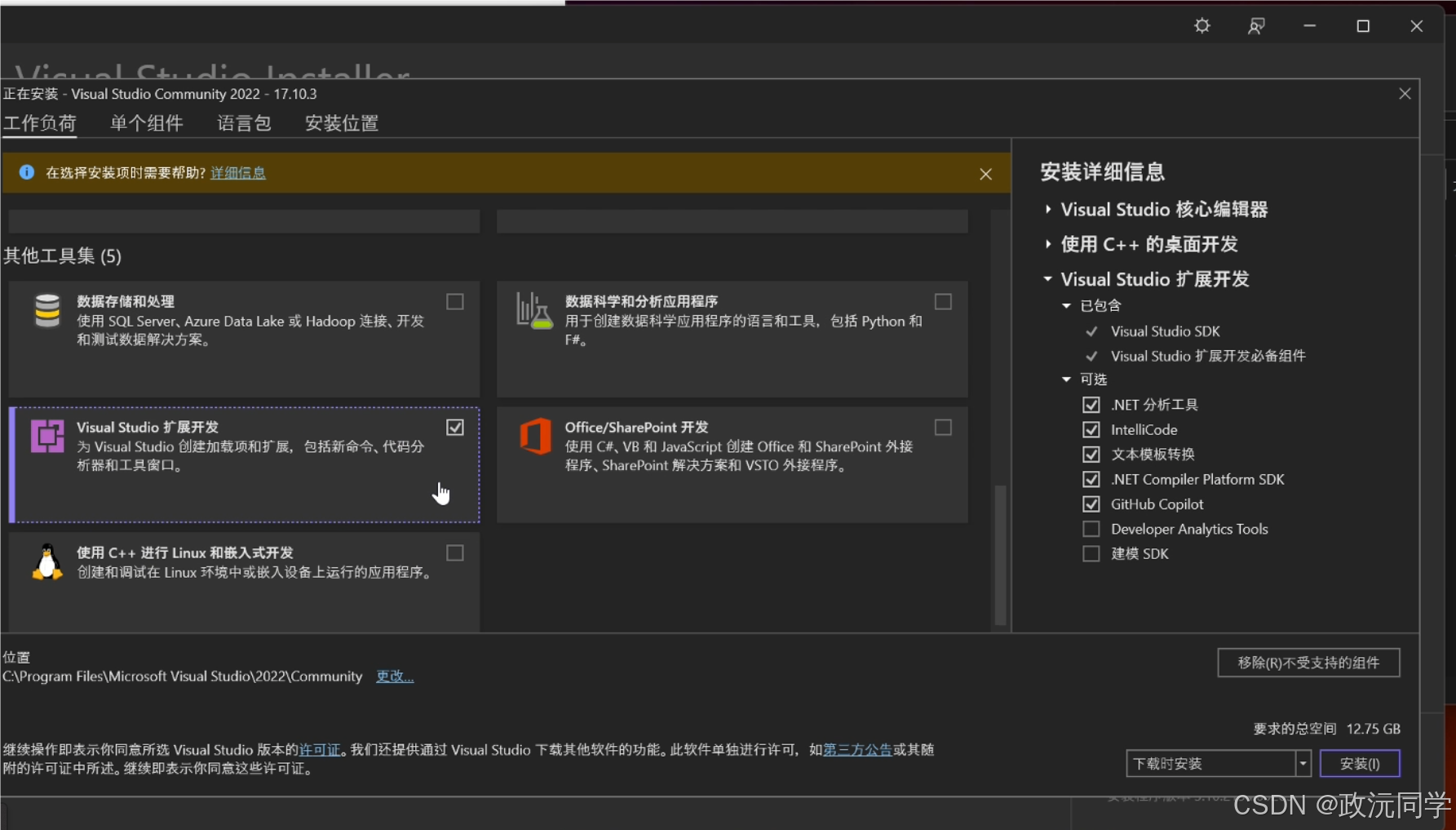
Task: Select the 工作负荷 tab
Action: (x=39, y=123)
